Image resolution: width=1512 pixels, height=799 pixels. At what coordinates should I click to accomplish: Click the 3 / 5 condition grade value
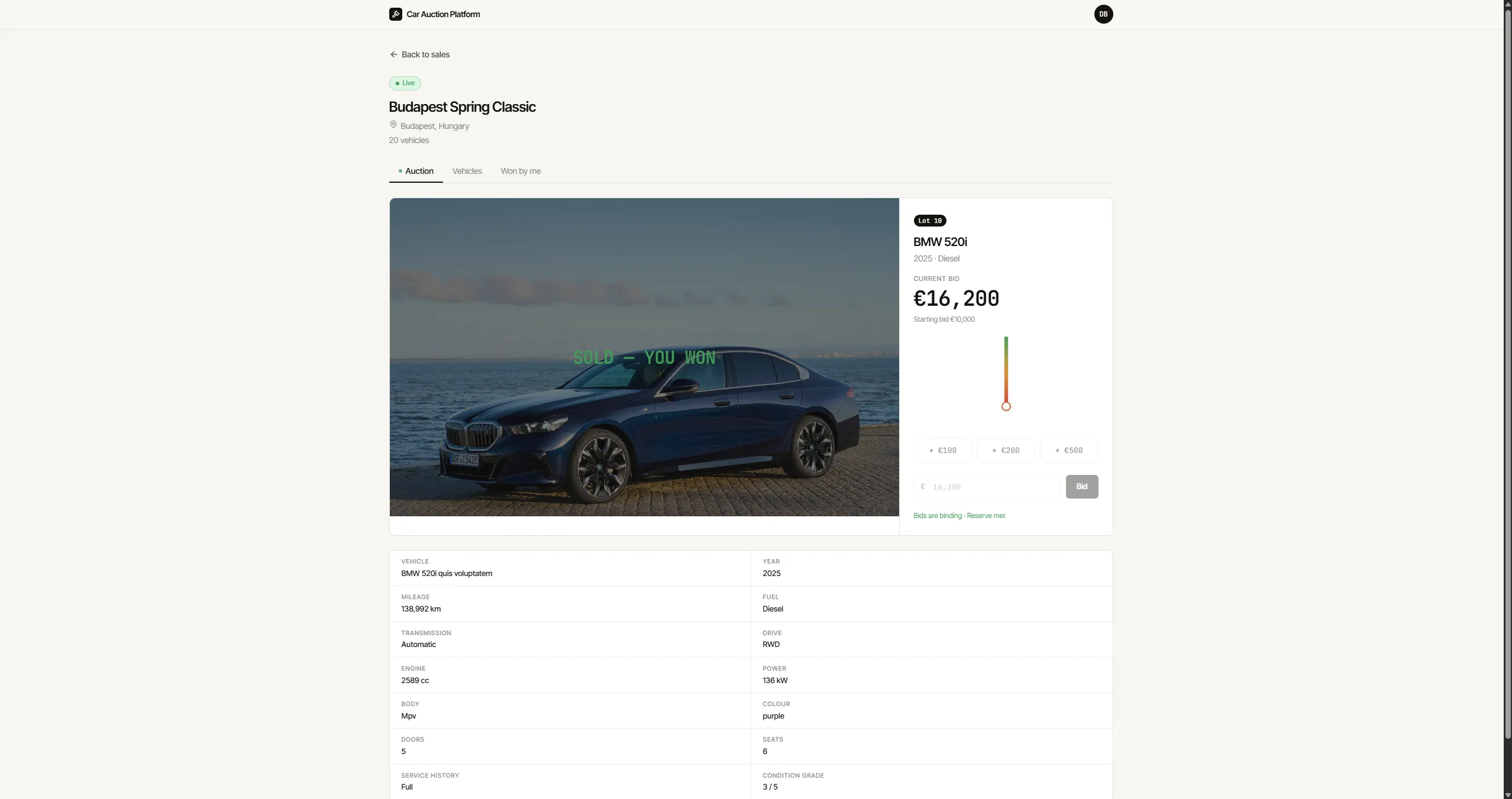tap(770, 787)
